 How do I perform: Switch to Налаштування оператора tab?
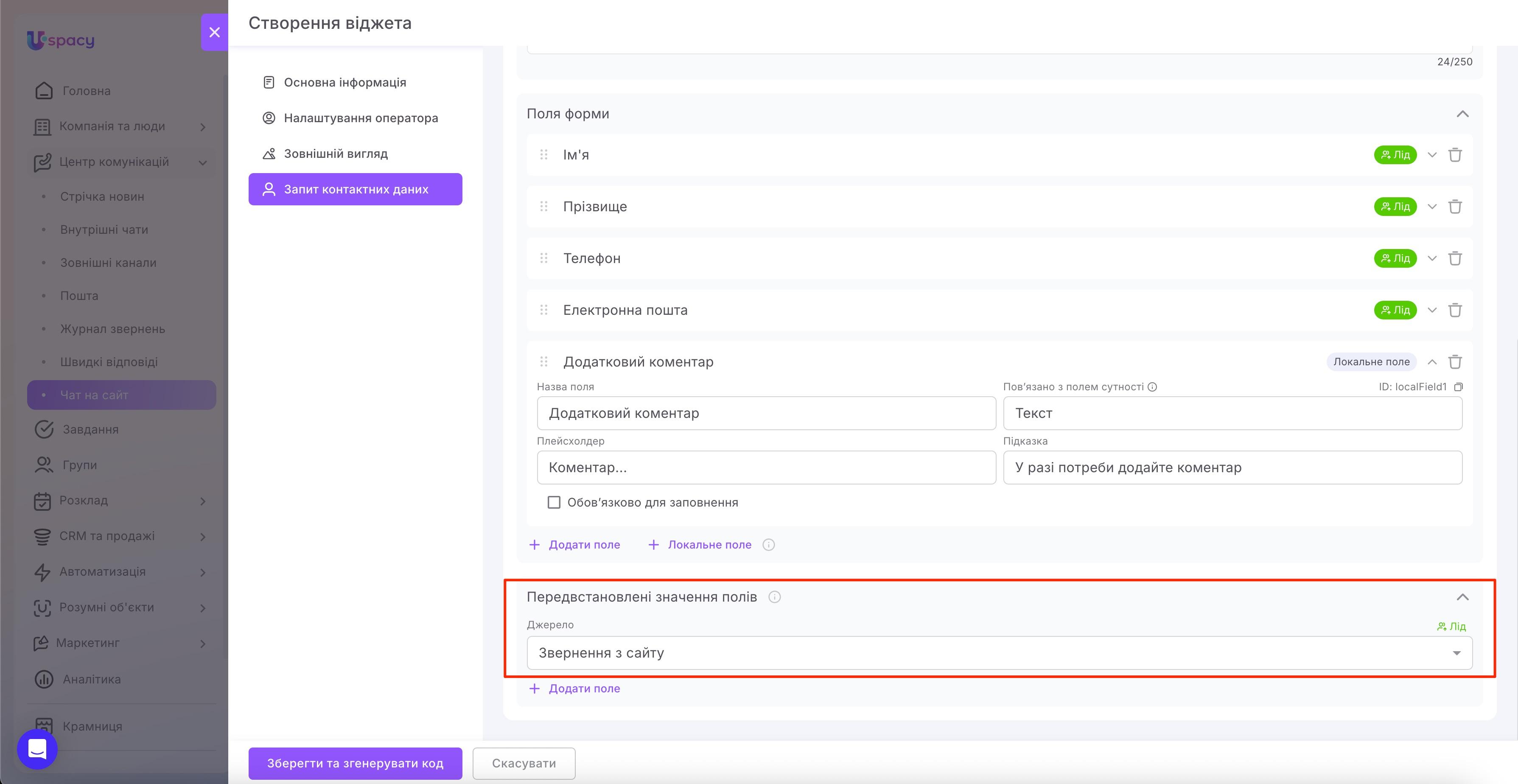pos(356,118)
